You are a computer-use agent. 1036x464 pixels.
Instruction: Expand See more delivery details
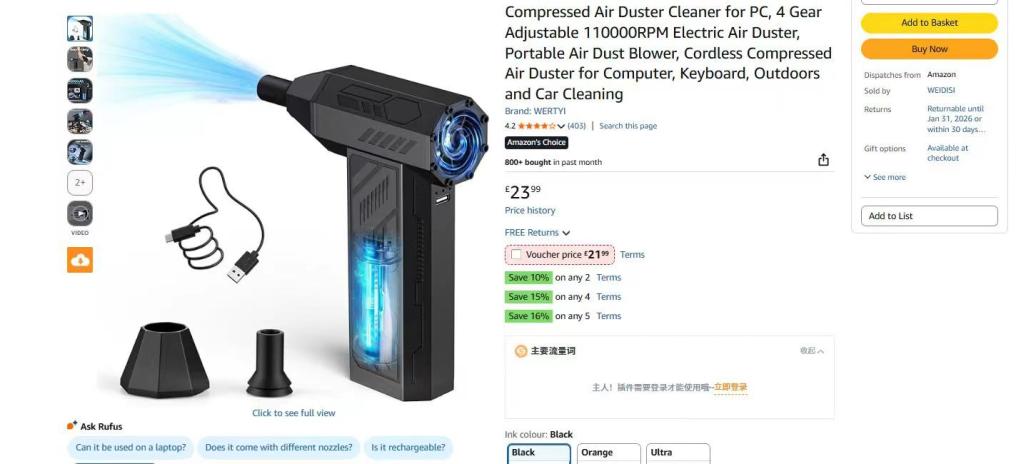tap(885, 177)
